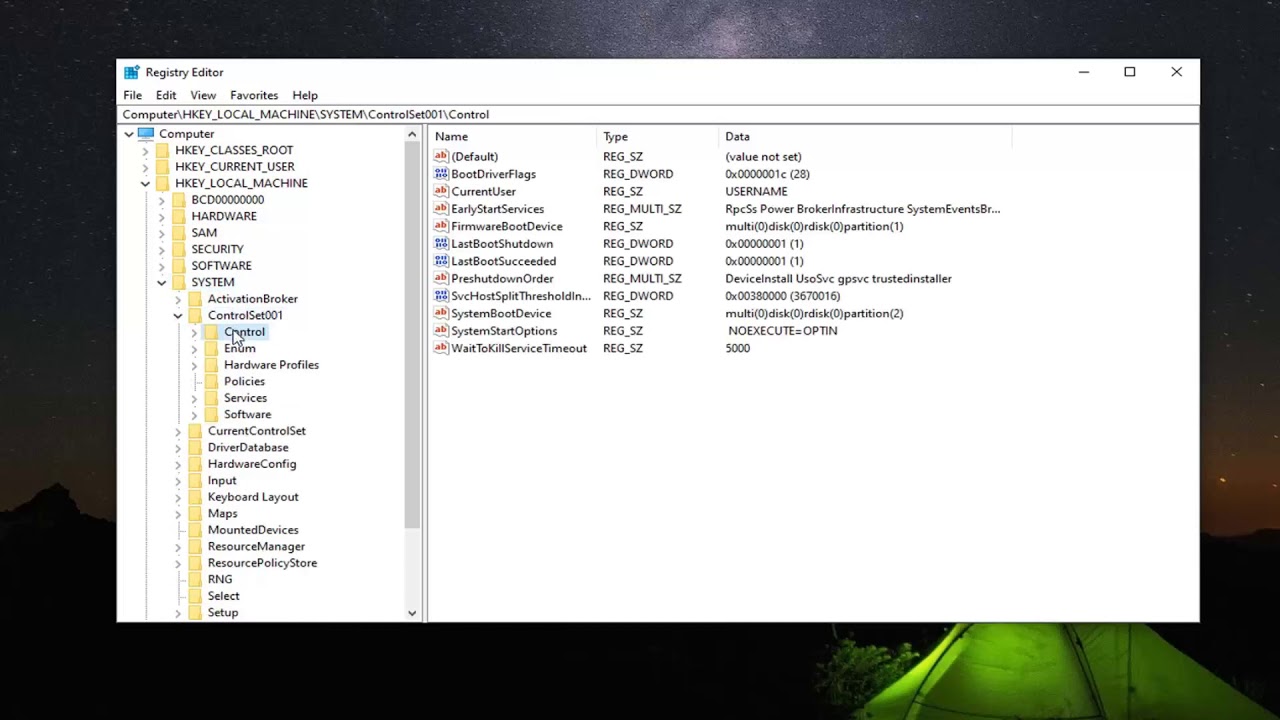Click the Registry Editor title bar icon
1280x720 pixels.
pyautogui.click(x=132, y=72)
